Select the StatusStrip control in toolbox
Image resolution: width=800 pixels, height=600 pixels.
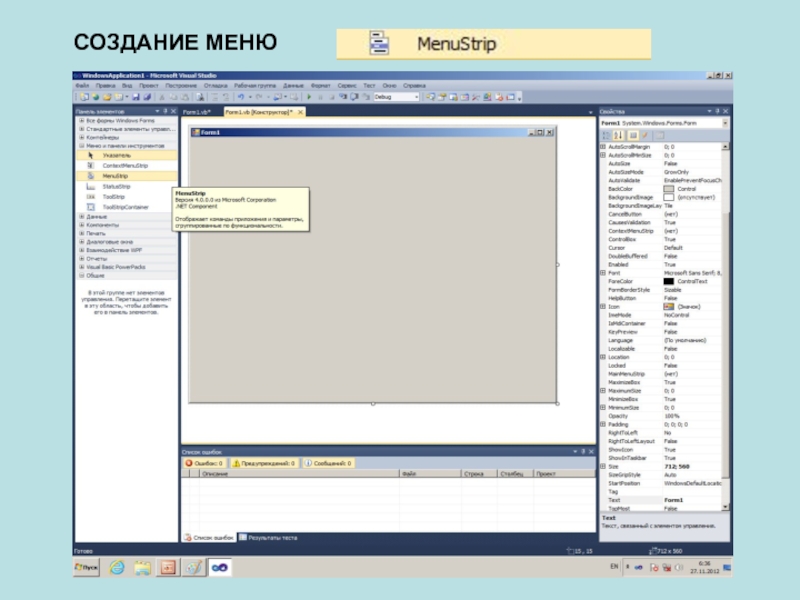click(x=116, y=187)
